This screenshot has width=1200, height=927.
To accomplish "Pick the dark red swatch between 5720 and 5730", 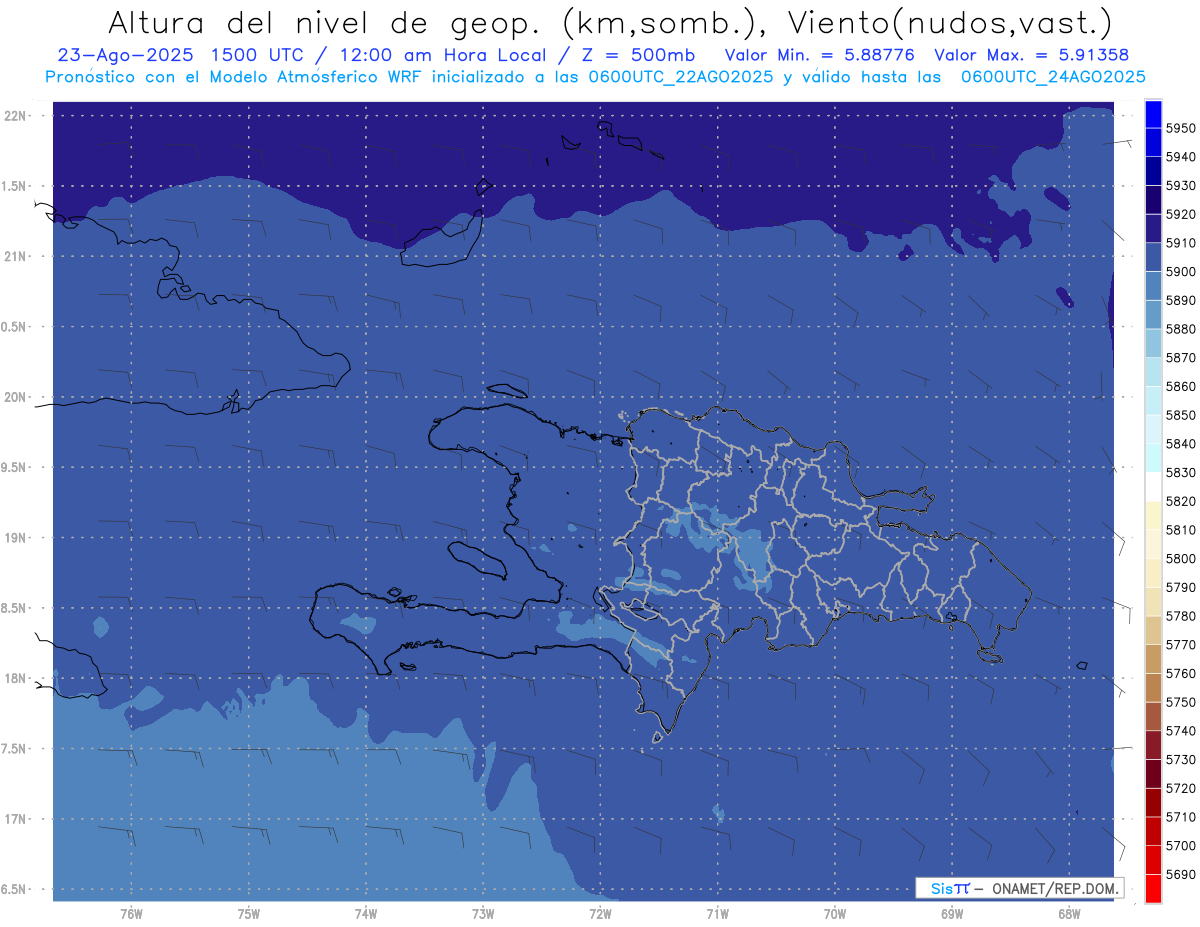I will click(1153, 774).
